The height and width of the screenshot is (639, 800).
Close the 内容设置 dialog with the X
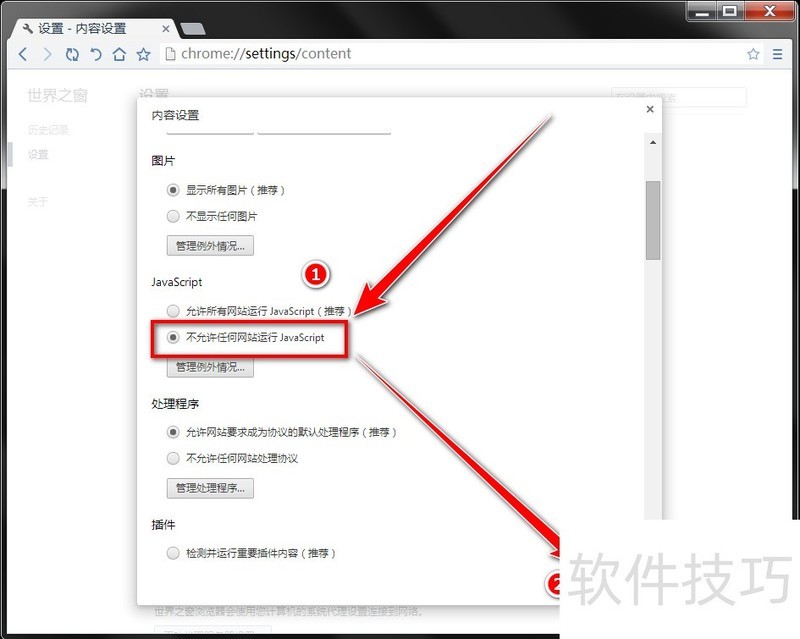click(650, 109)
